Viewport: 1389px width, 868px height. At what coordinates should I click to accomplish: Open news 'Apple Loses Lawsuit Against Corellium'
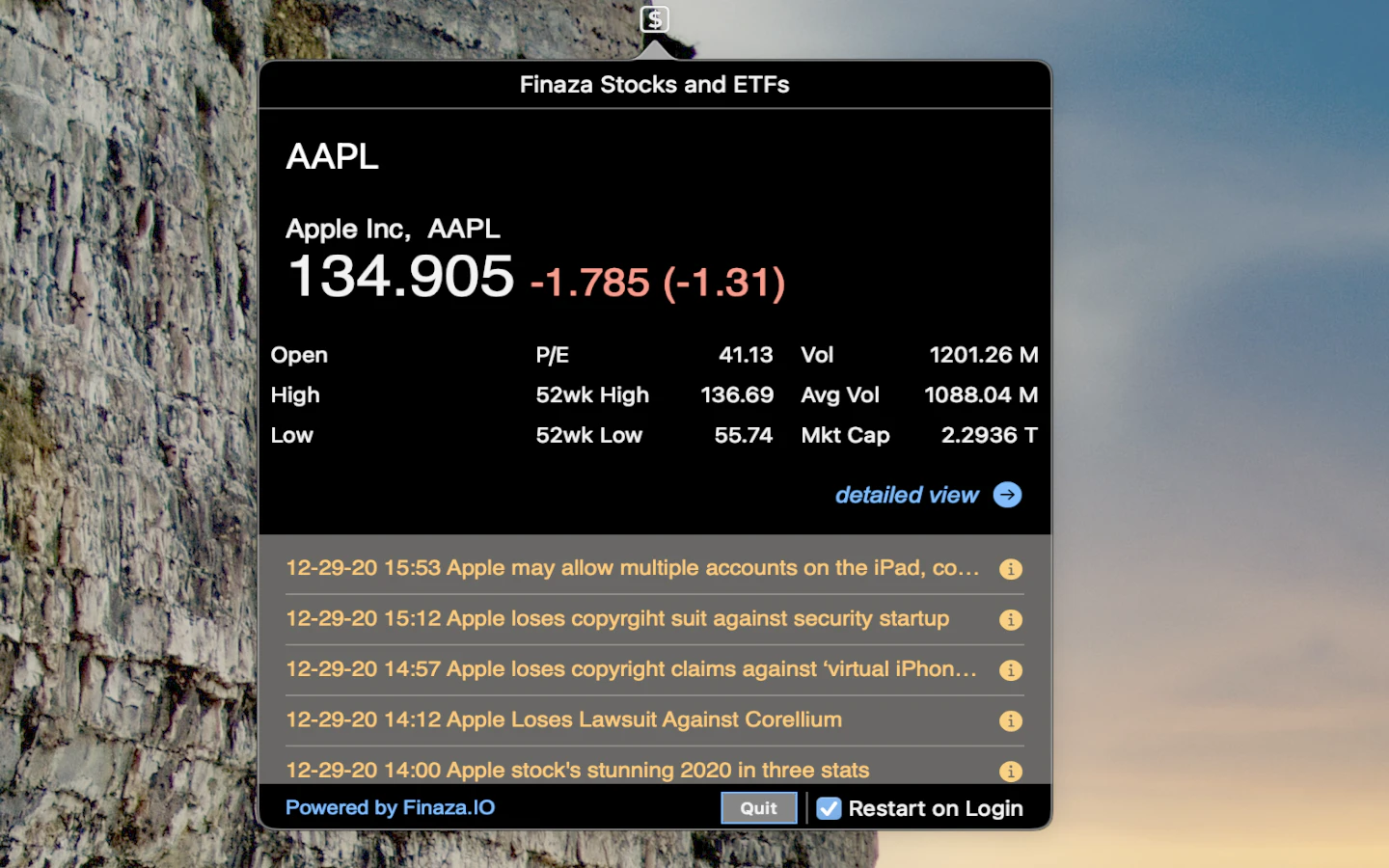tap(564, 719)
